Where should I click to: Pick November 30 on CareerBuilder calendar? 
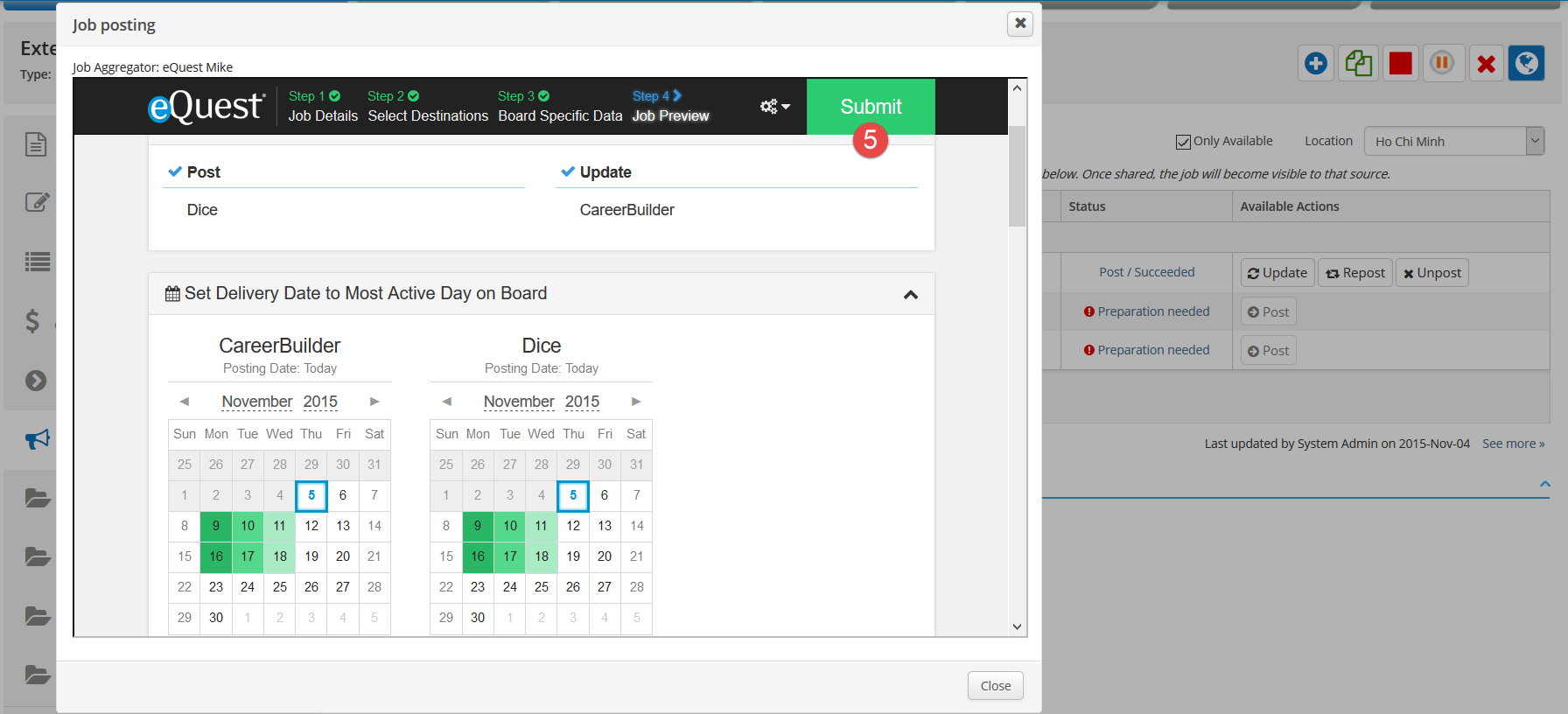coord(216,618)
